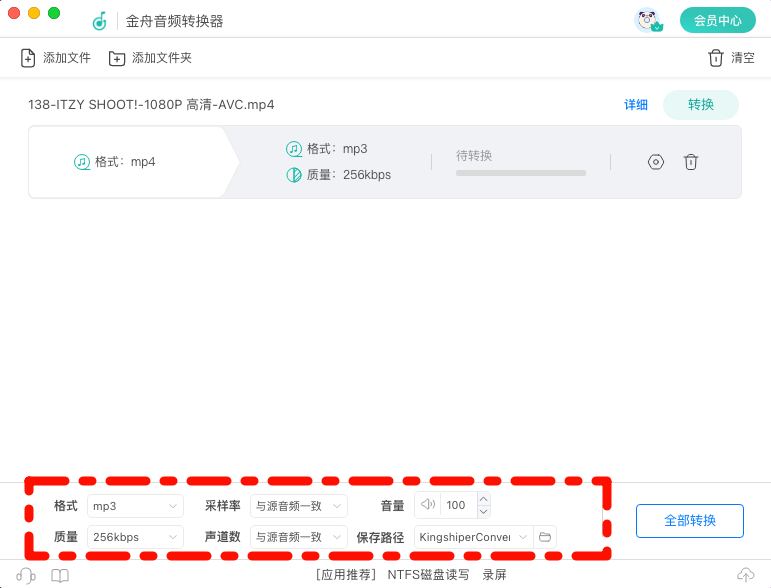Click 全部转换 to convert all files
The height and width of the screenshot is (588, 771).
pyautogui.click(x=689, y=521)
